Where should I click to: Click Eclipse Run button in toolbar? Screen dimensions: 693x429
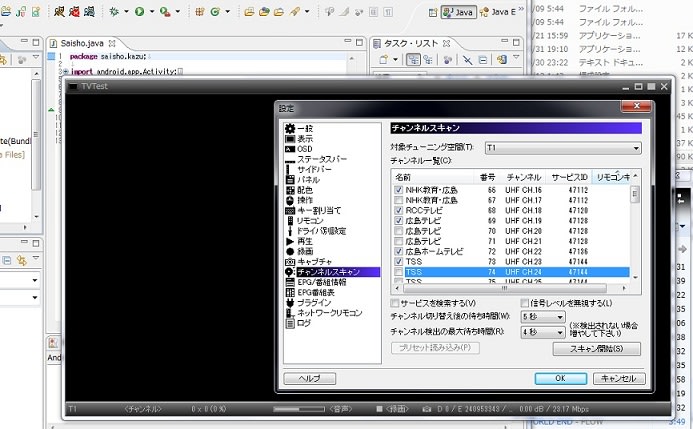(139, 12)
